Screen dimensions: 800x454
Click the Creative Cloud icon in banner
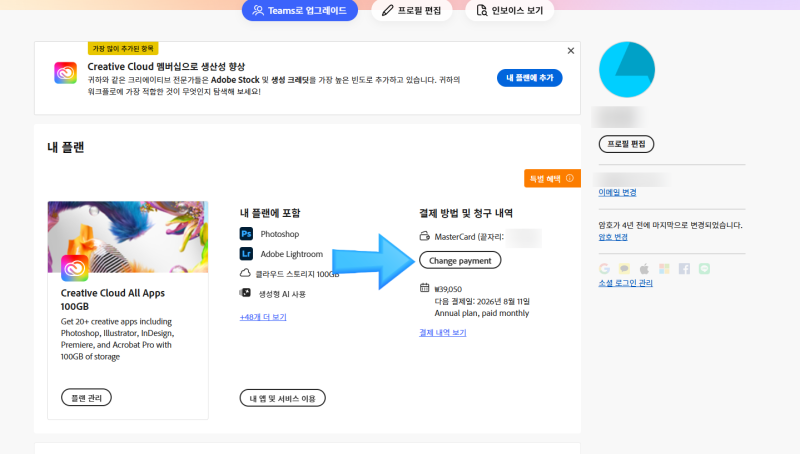coord(65,73)
